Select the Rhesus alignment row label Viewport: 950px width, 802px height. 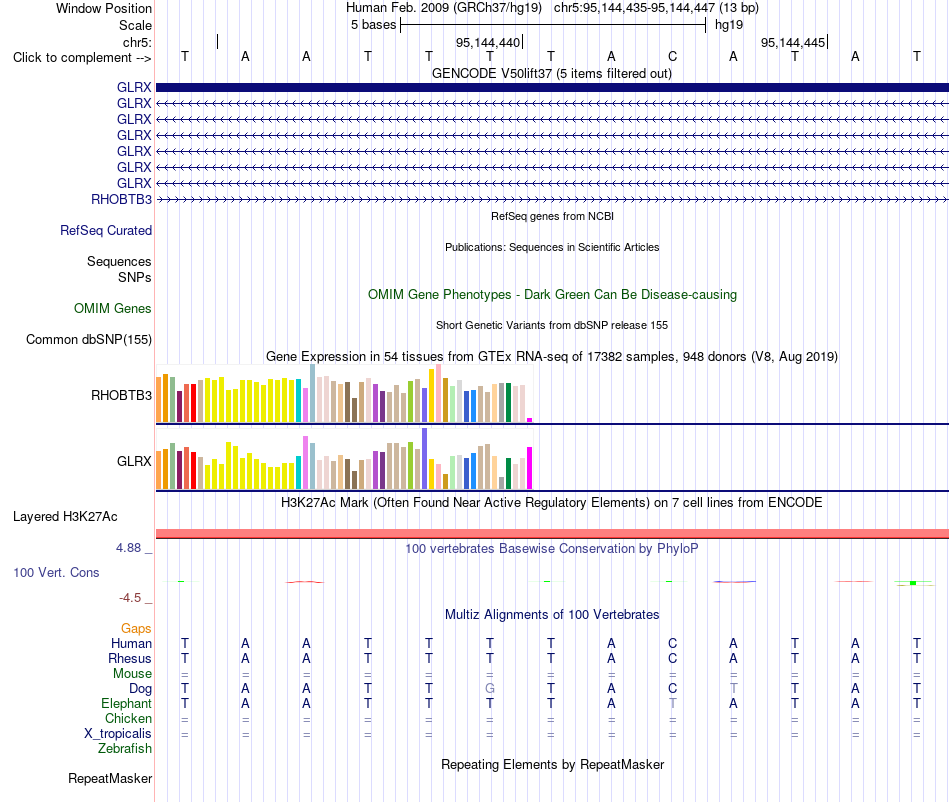130,658
